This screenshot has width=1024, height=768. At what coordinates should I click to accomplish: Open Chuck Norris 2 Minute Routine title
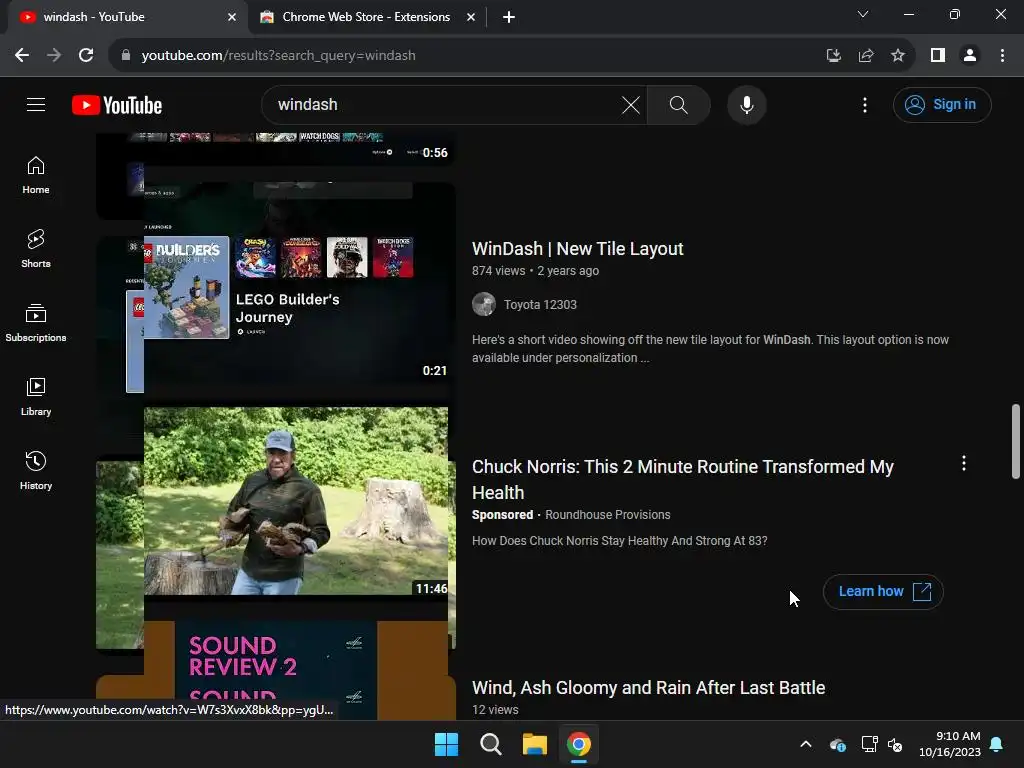[682, 479]
